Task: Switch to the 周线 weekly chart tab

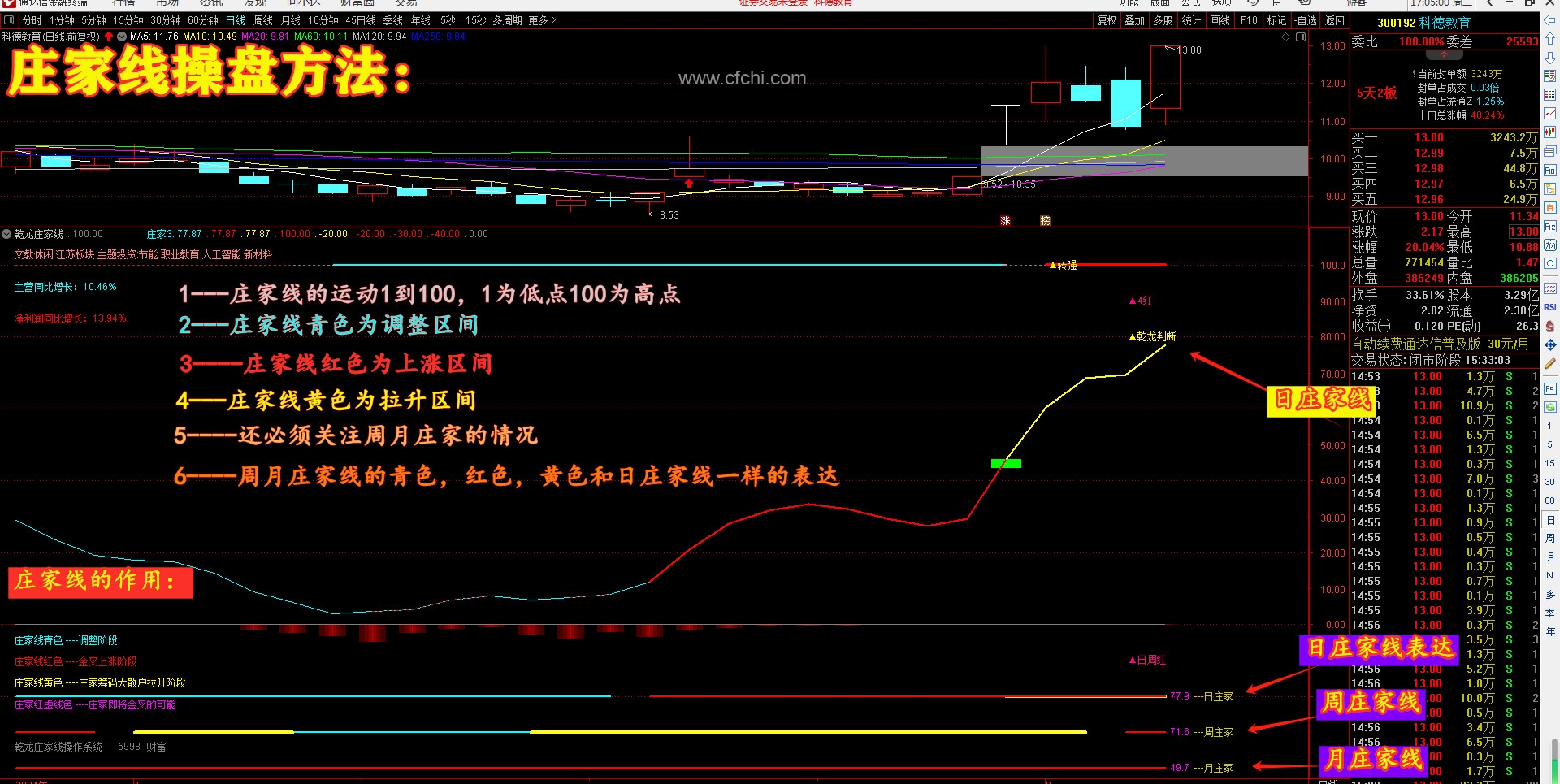Action: click(x=263, y=20)
